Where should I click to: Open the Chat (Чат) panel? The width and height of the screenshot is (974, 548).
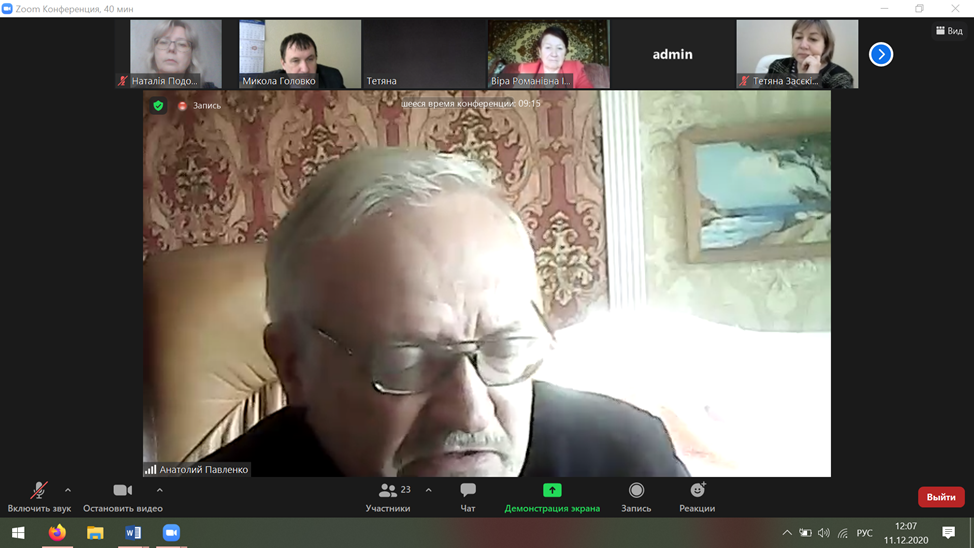467,496
